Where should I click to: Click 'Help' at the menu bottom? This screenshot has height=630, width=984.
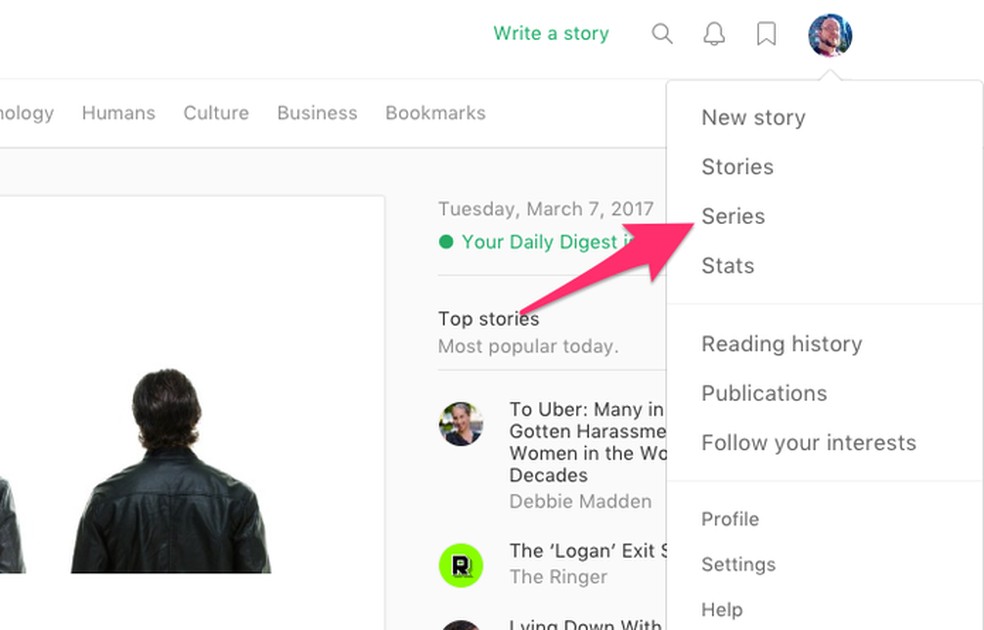pyautogui.click(x=722, y=609)
